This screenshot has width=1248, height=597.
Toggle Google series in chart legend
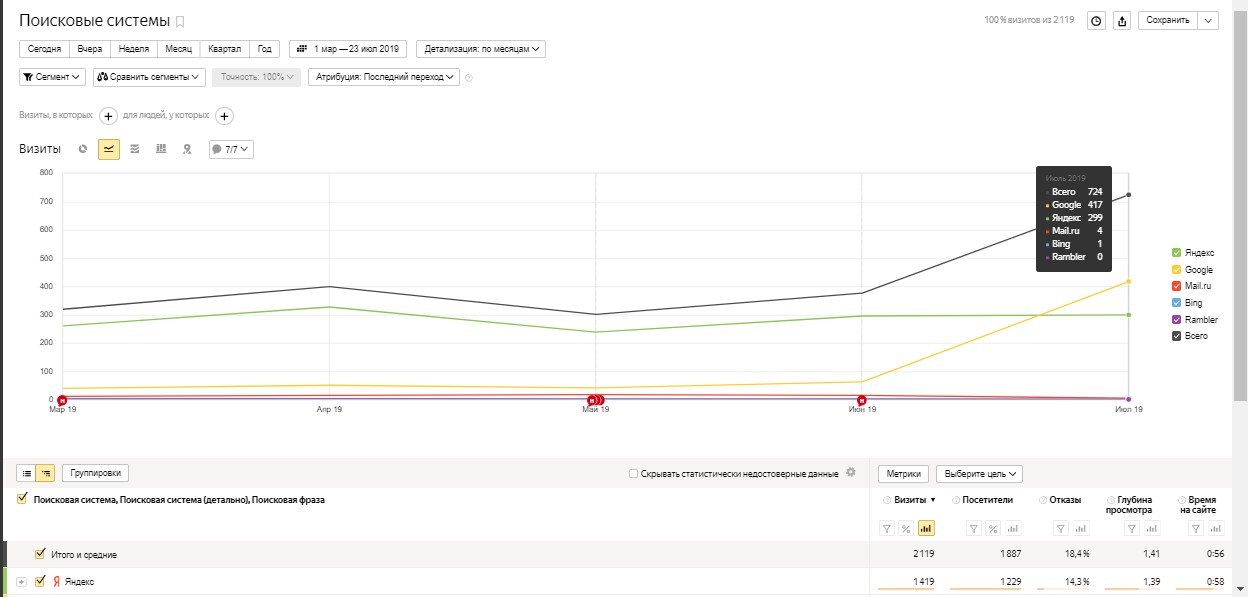1176,270
